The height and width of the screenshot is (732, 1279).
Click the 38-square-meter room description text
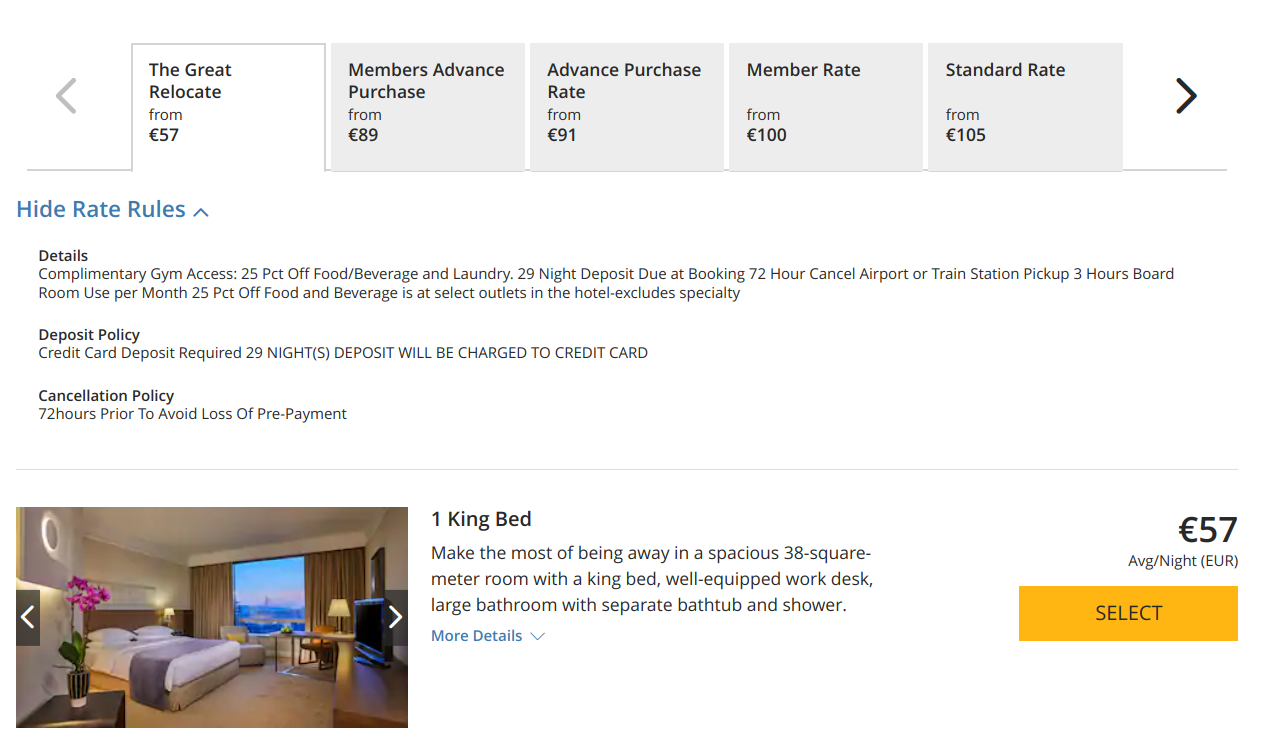click(x=651, y=579)
